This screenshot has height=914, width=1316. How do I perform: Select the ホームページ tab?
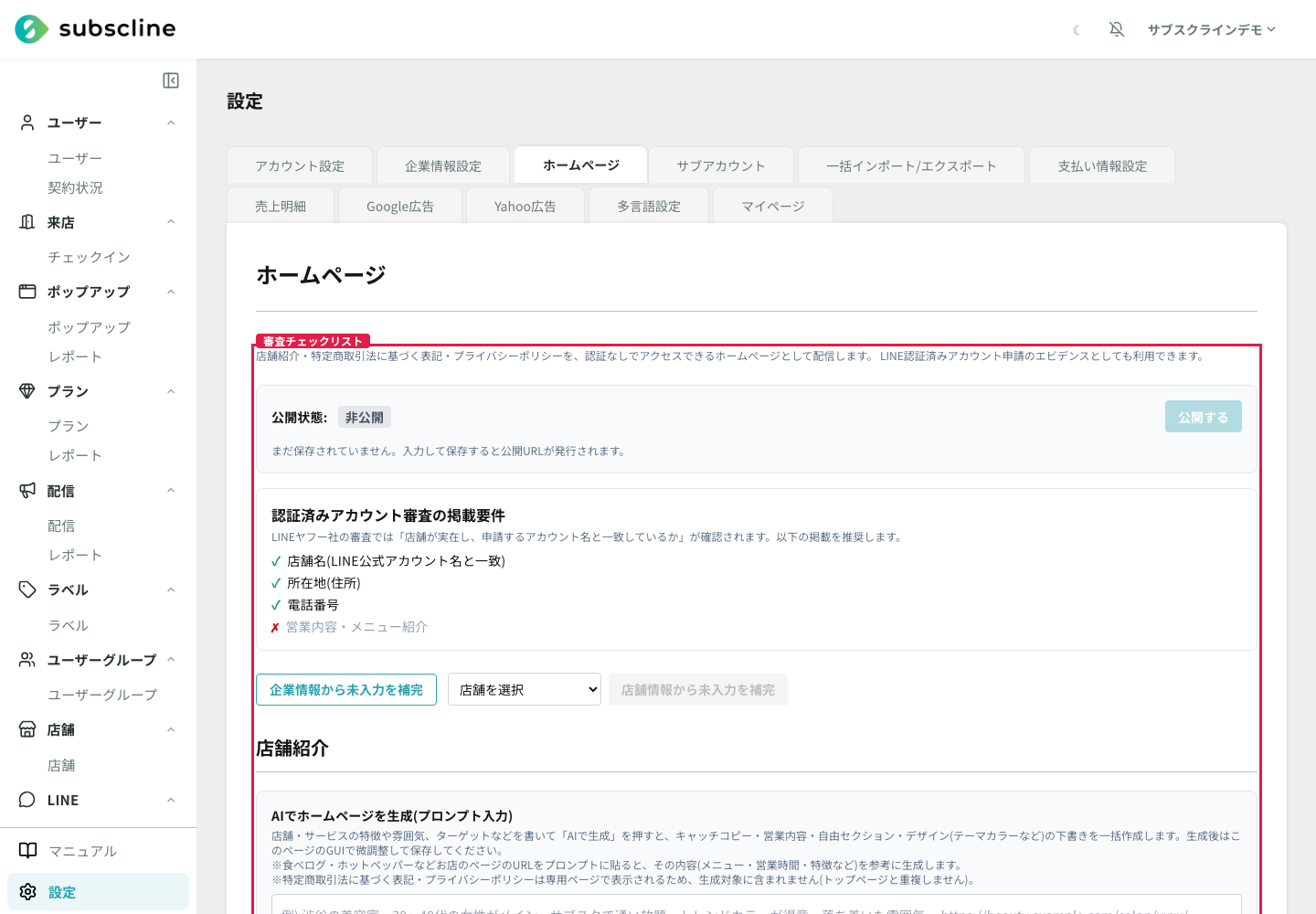[x=581, y=165]
